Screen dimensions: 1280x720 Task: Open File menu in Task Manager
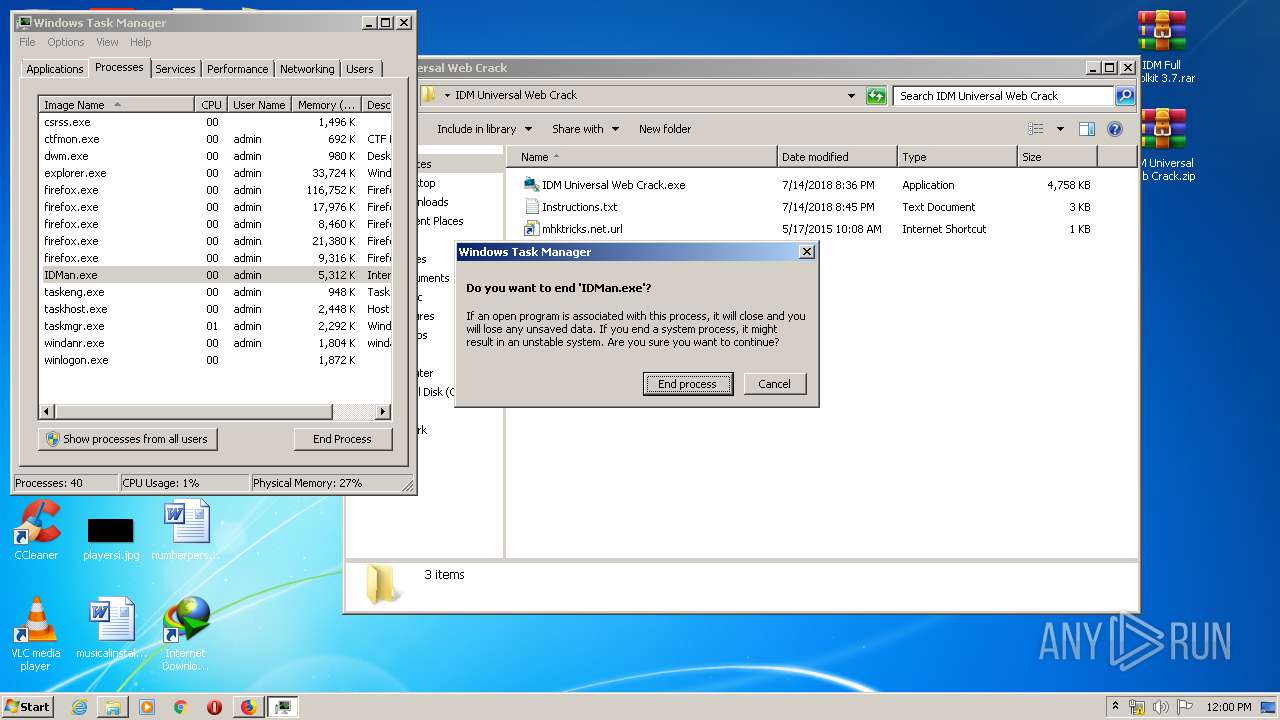tap(27, 42)
